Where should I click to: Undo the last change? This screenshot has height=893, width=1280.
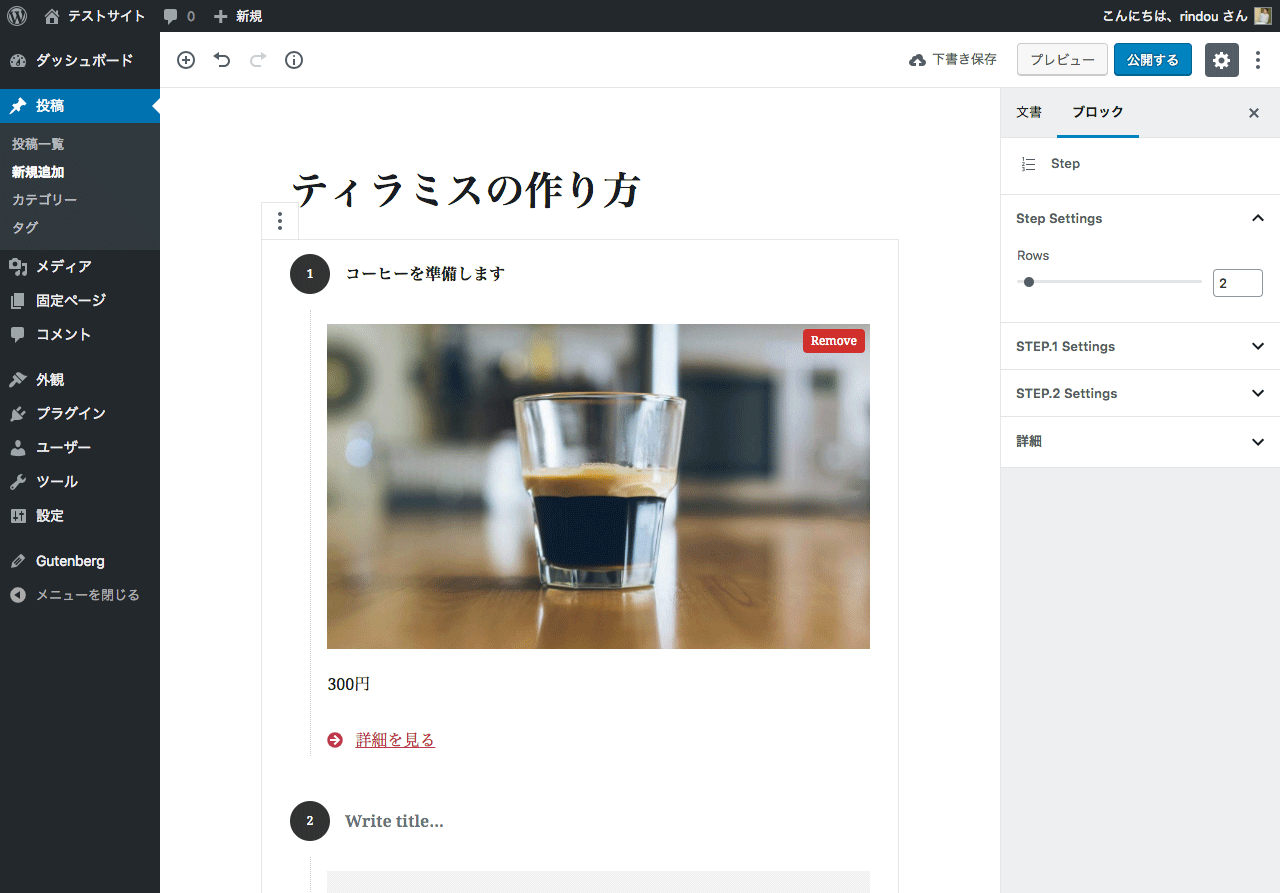point(222,60)
